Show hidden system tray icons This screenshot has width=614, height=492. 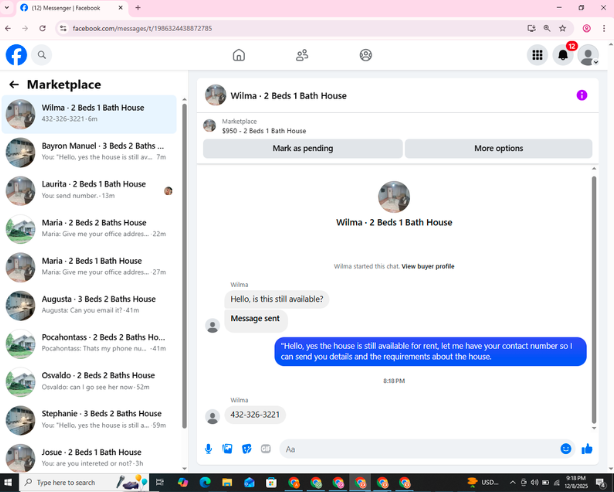tap(512, 483)
